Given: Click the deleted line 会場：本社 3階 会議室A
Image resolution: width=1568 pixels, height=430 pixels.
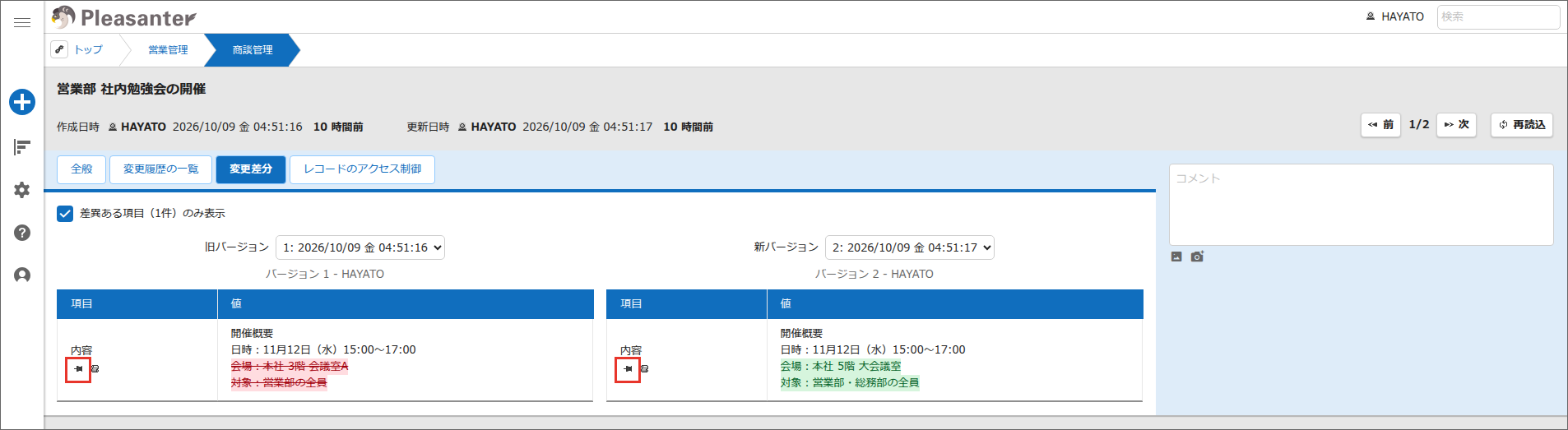Looking at the screenshot, I should tap(290, 367).
